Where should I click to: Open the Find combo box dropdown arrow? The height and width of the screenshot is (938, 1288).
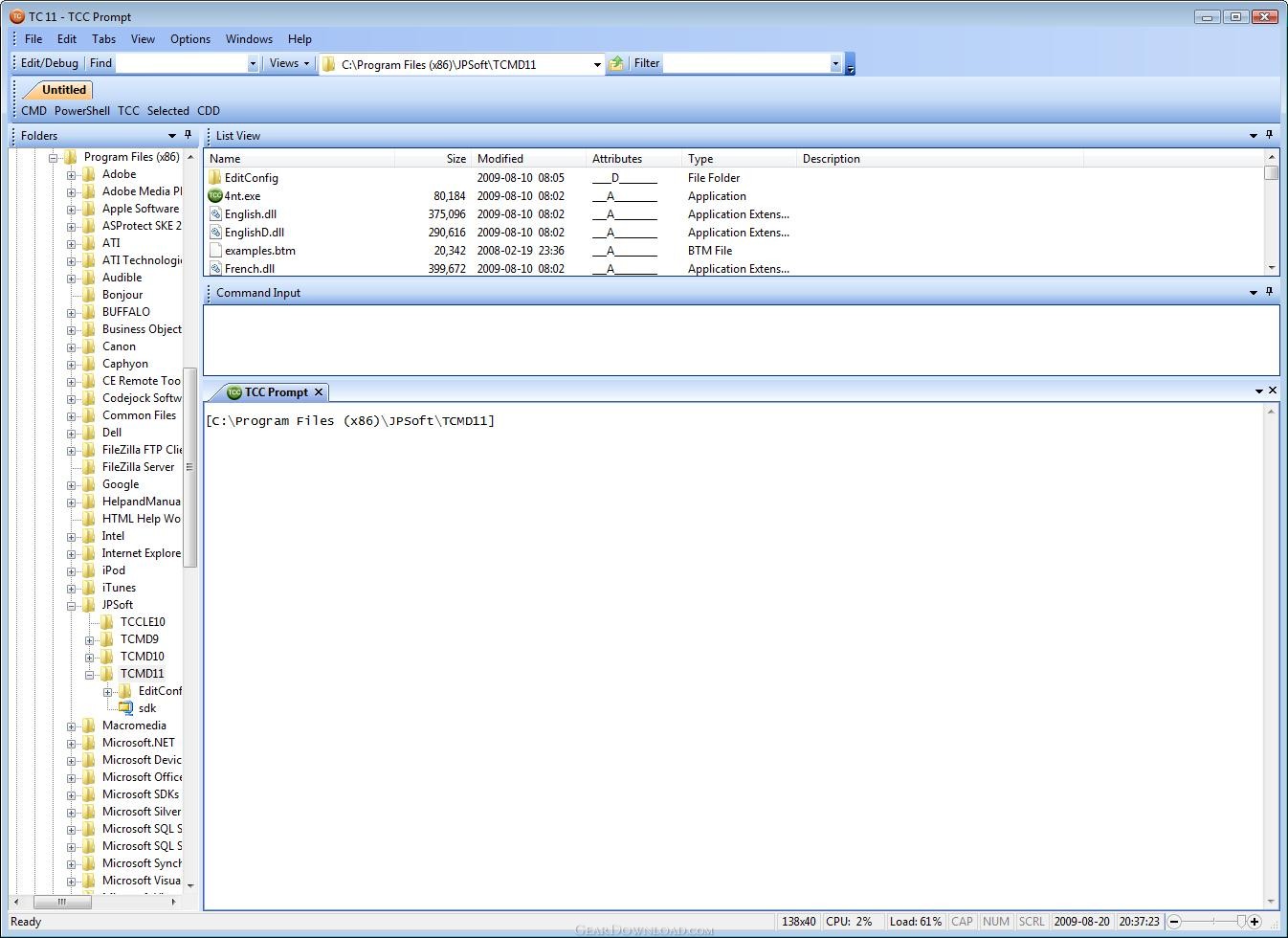[x=253, y=64]
